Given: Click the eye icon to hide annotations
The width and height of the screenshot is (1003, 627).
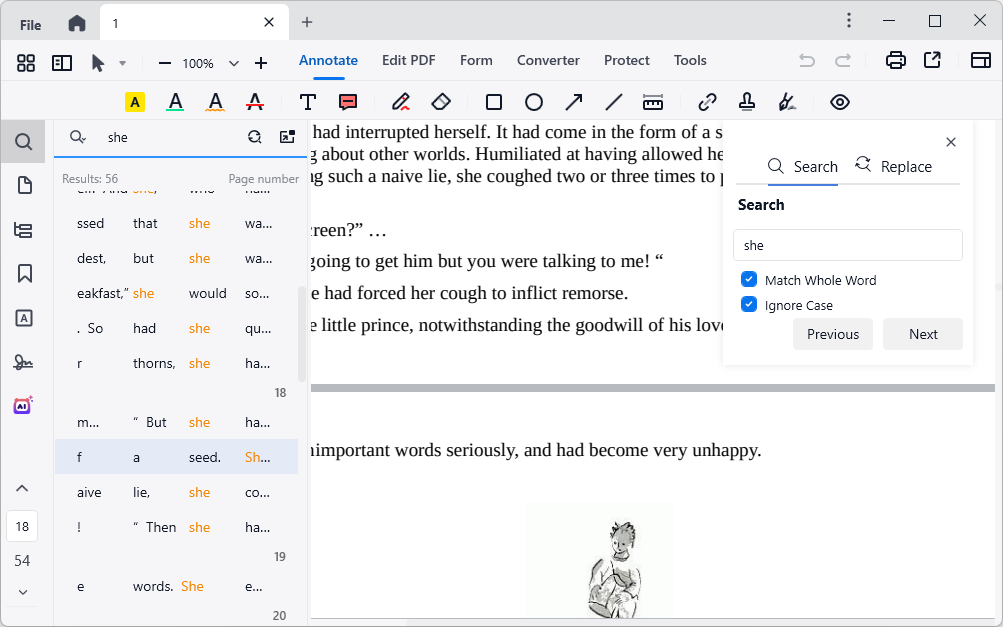Looking at the screenshot, I should (839, 101).
